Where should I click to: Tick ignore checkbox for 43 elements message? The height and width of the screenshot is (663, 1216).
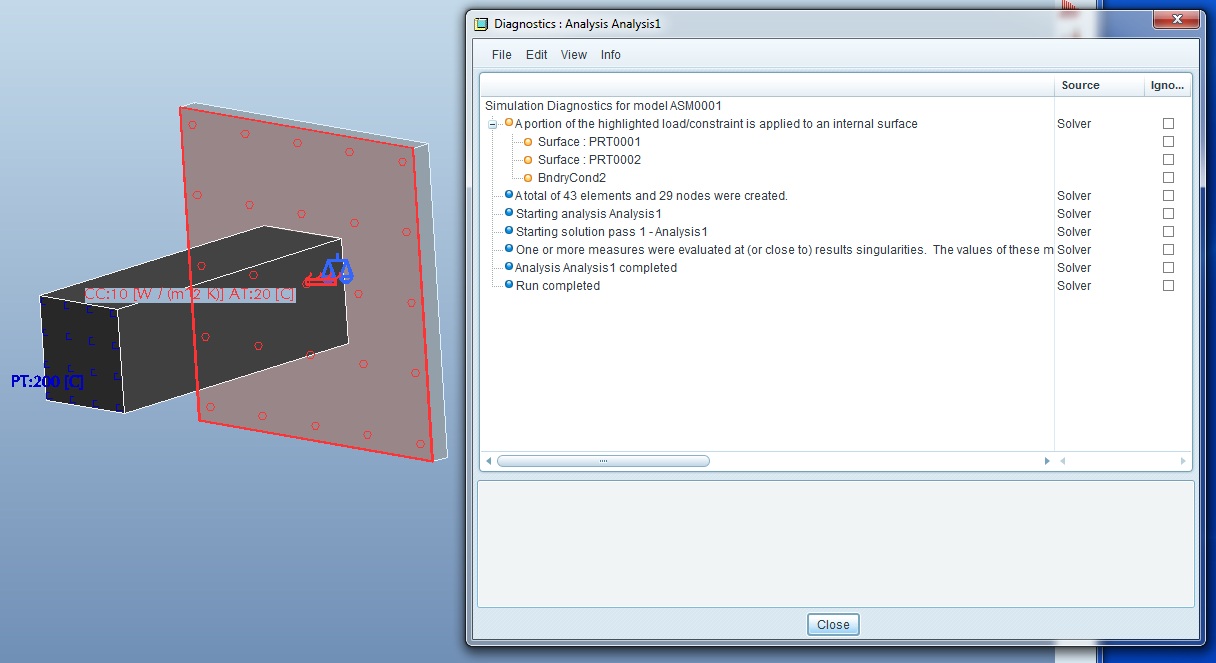point(1168,196)
